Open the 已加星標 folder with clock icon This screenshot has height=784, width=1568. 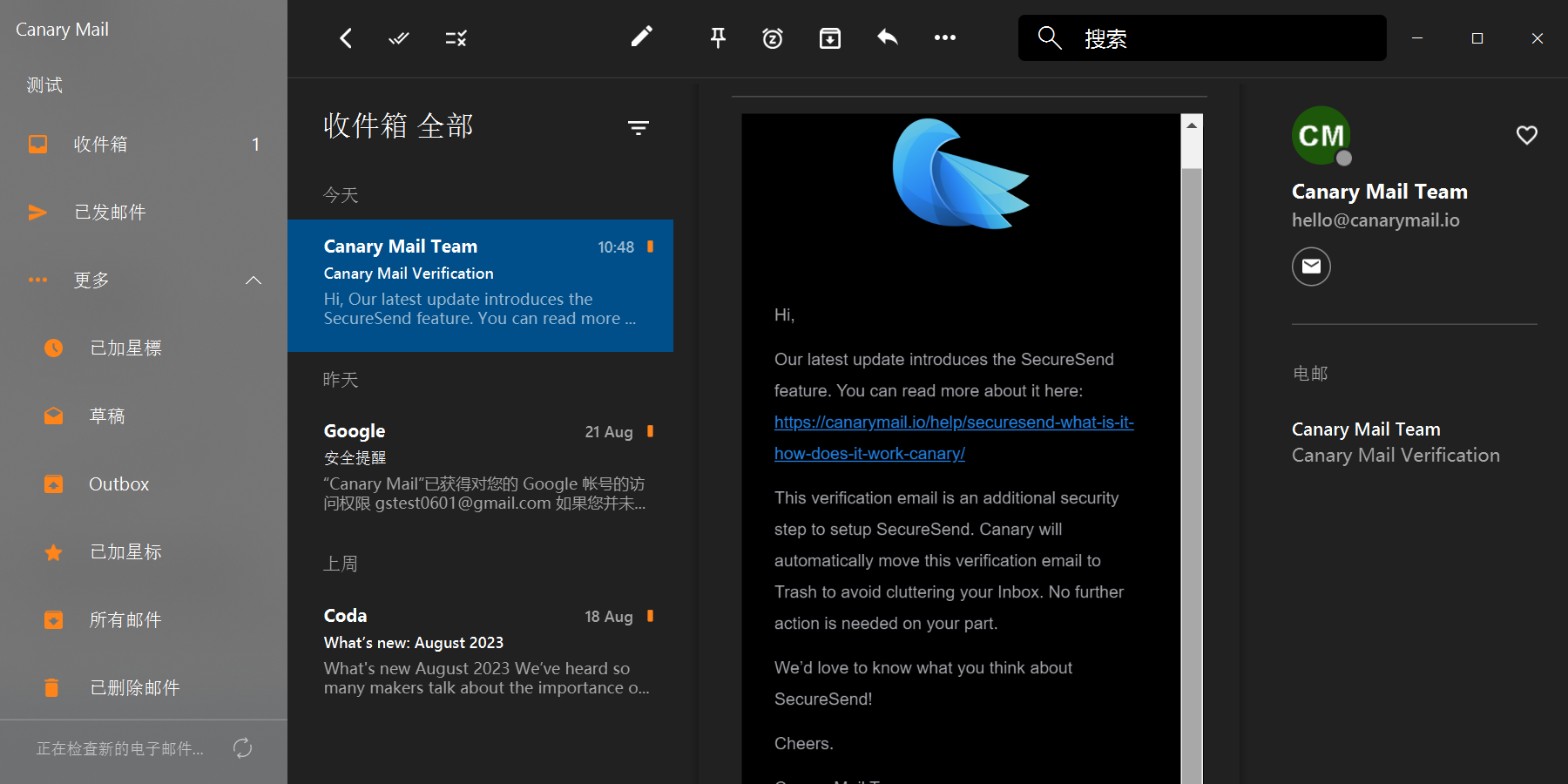pos(144,348)
